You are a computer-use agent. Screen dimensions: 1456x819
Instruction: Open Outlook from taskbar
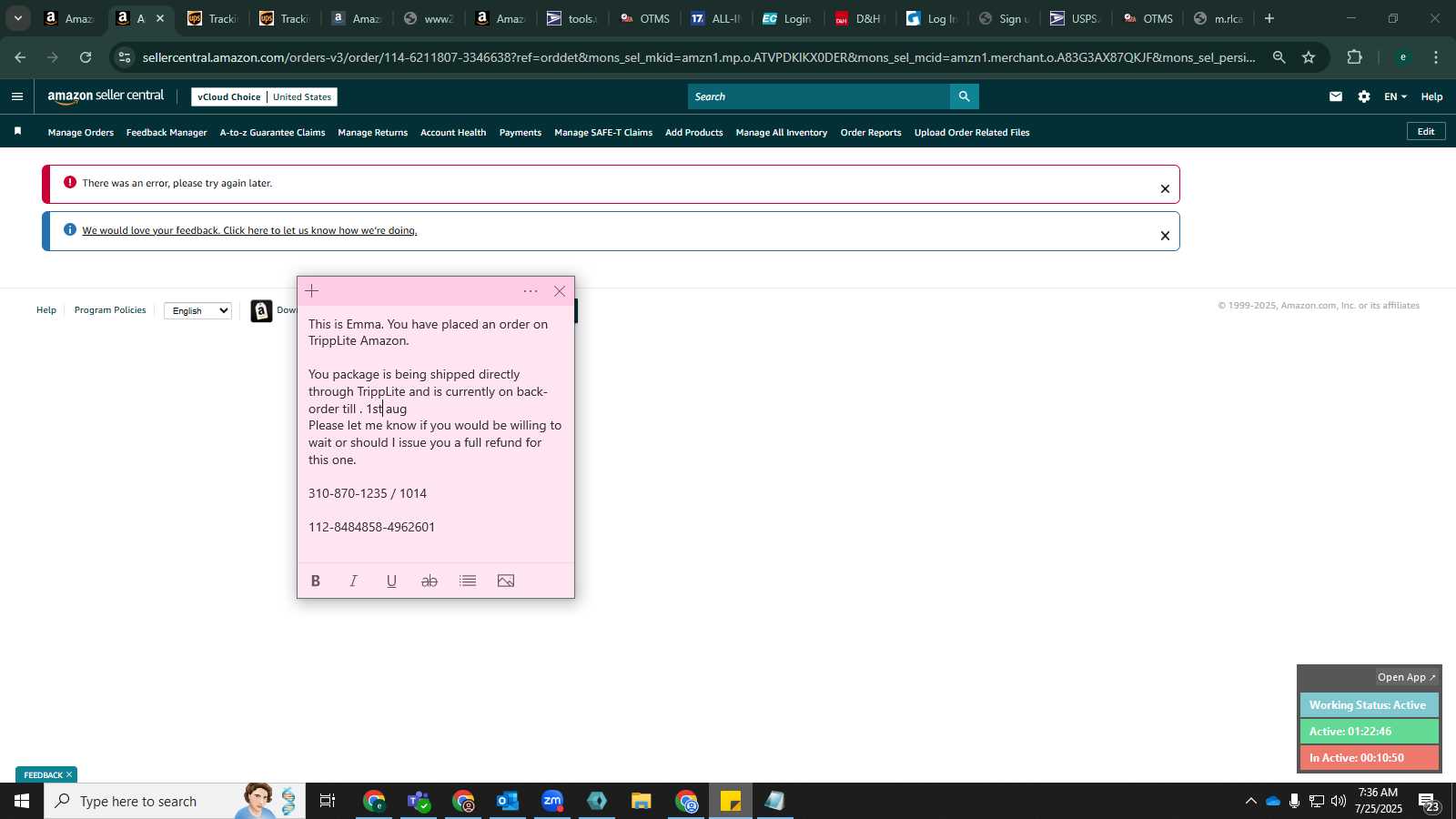508,801
